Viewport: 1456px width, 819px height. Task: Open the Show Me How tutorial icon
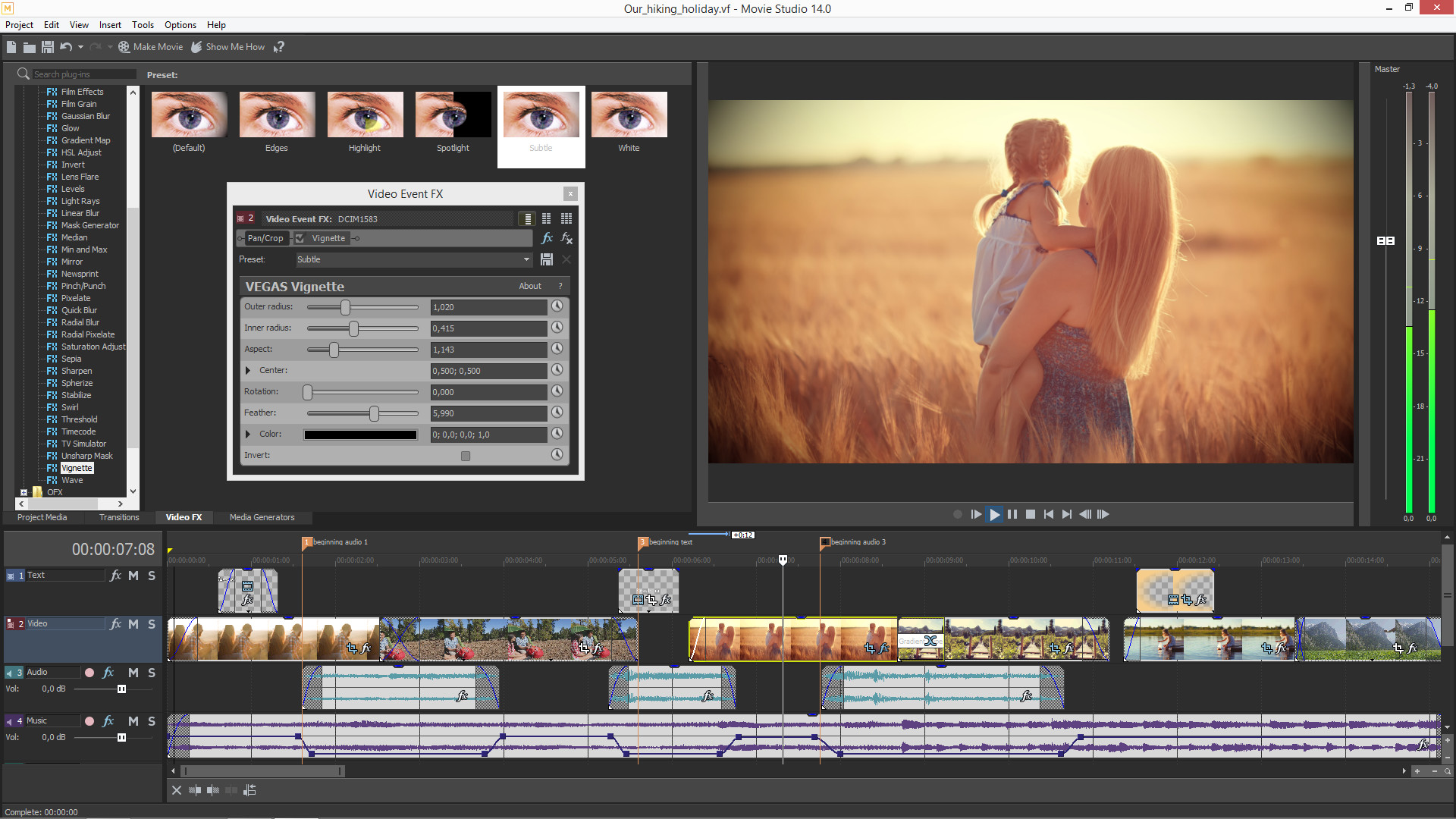196,46
